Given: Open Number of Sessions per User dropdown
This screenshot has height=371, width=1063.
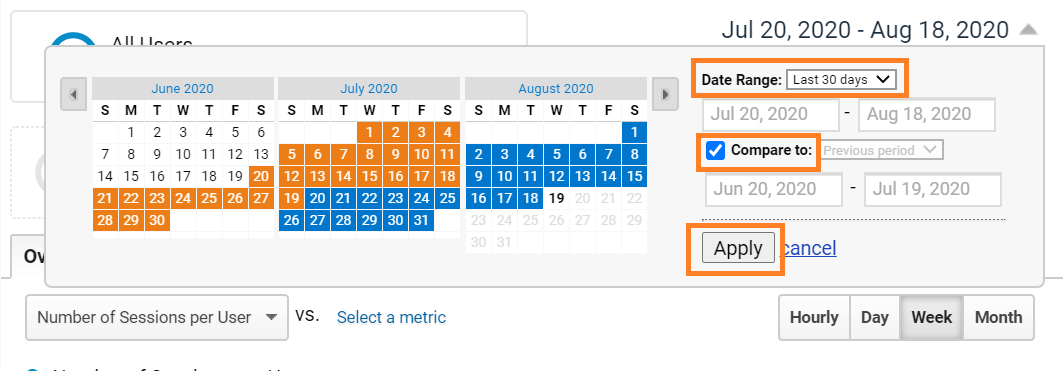Looking at the screenshot, I should 157,317.
